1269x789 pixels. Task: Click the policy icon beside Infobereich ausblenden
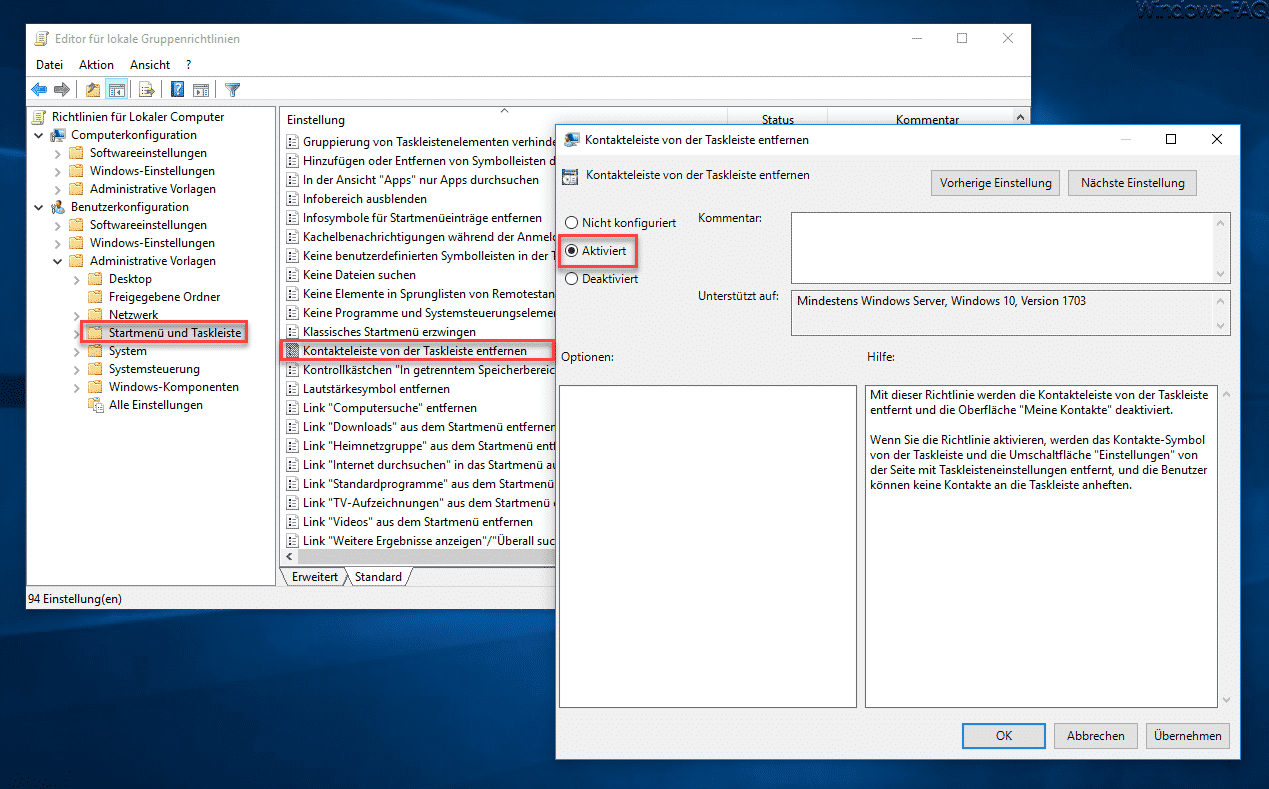293,199
